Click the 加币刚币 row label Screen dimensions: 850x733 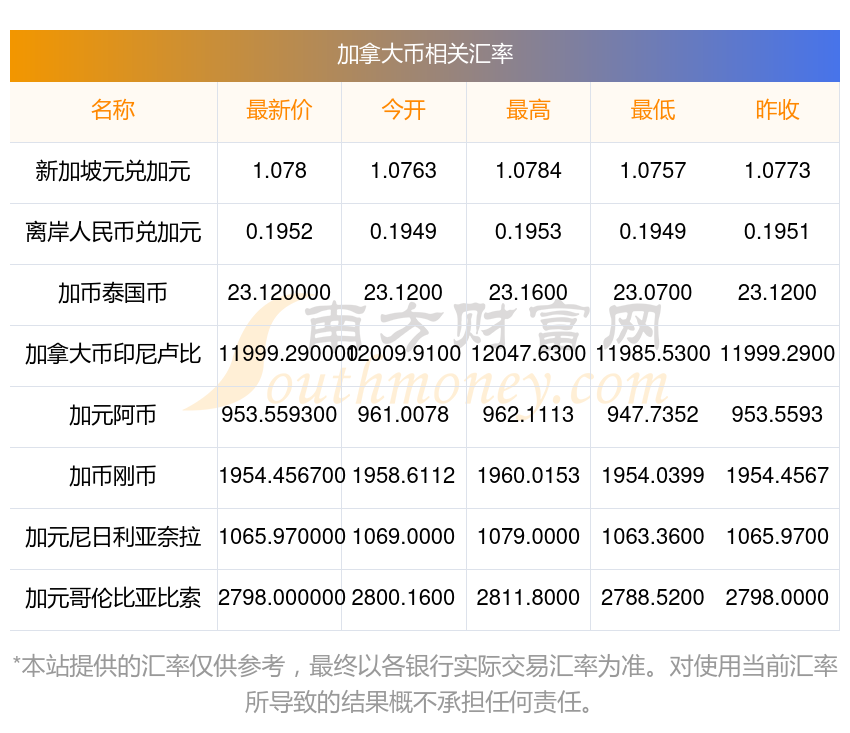(113, 476)
